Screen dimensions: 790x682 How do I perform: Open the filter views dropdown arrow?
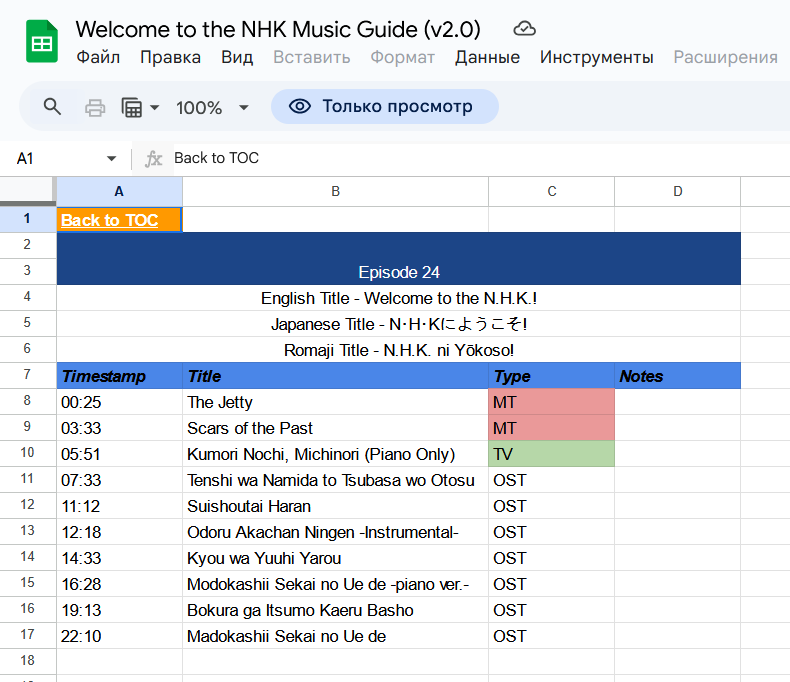[x=155, y=107]
